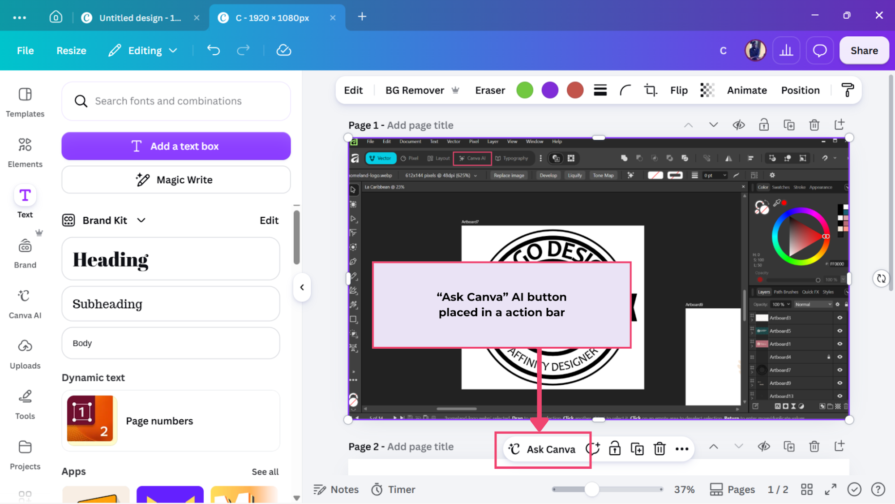Click the Search fonts and combinations field
The width and height of the screenshot is (895, 504).
pos(176,101)
